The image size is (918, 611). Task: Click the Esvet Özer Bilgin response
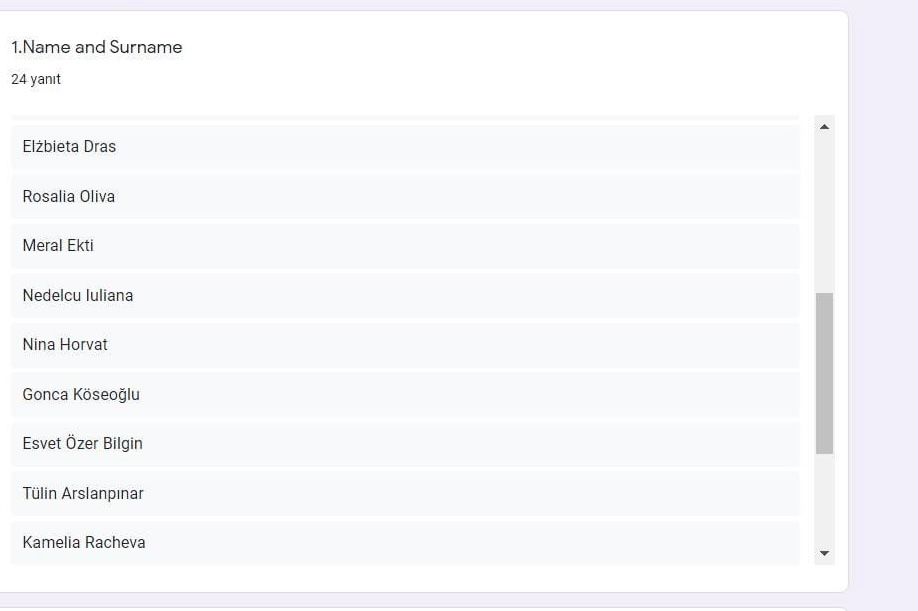click(405, 444)
